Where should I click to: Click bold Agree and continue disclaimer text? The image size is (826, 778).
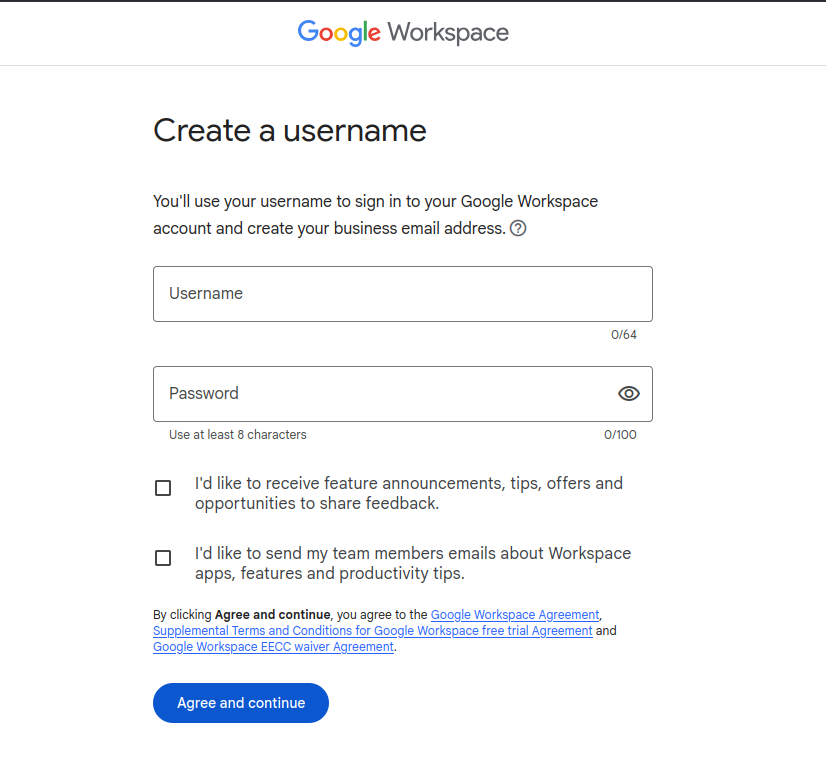(272, 615)
